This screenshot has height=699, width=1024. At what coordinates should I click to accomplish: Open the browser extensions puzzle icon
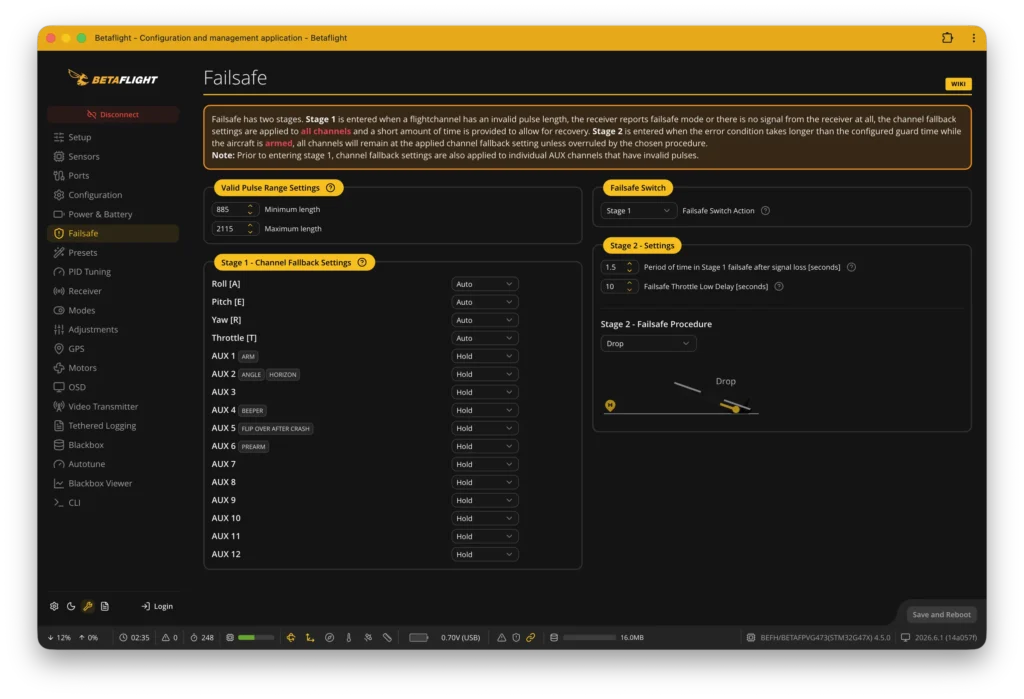(947, 38)
